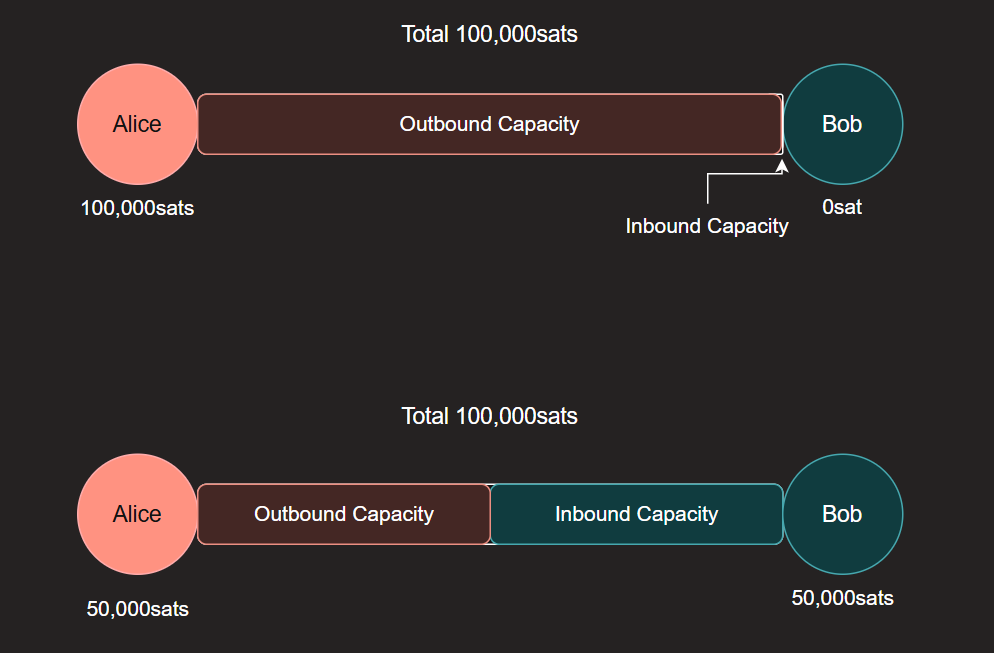Screen dimensions: 994x653
Task: Select the vertical arrow line above 'Inbound Capacity'
Action: (708, 190)
